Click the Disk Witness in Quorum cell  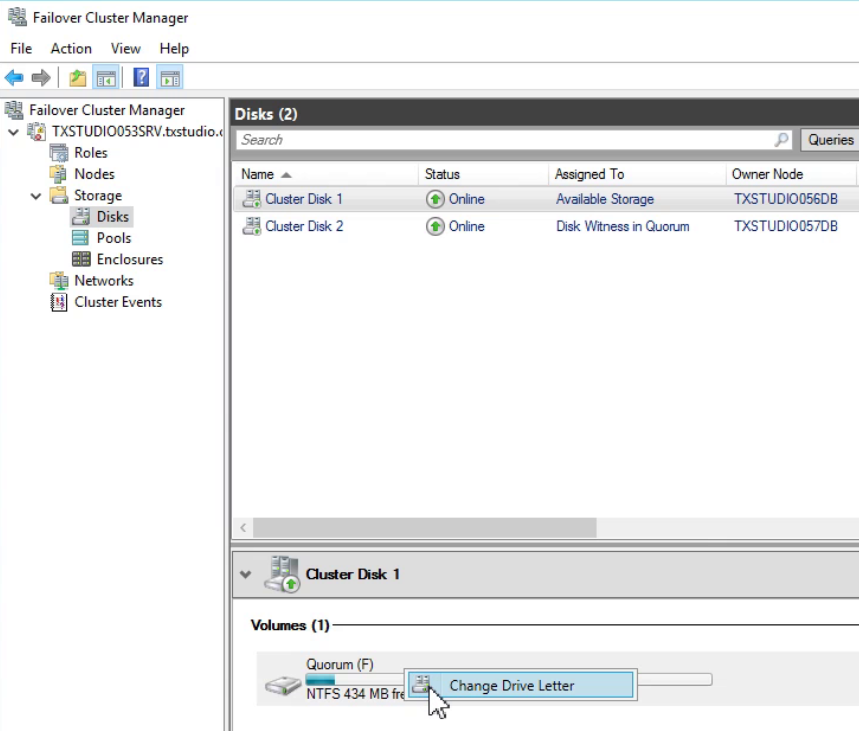click(623, 226)
